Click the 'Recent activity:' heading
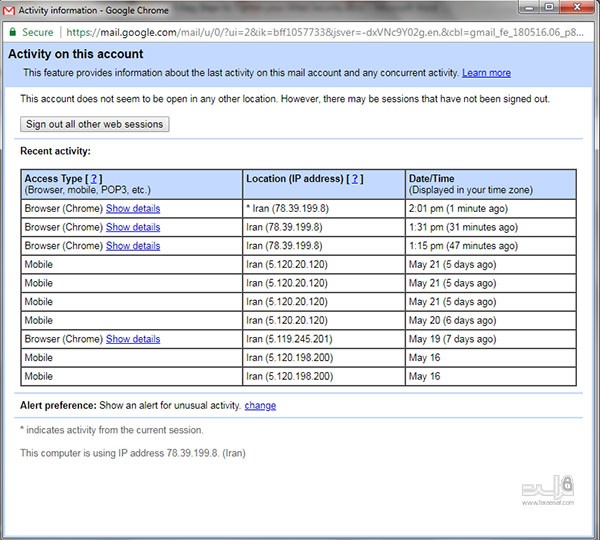Image resolution: width=600 pixels, height=540 pixels. coord(55,151)
